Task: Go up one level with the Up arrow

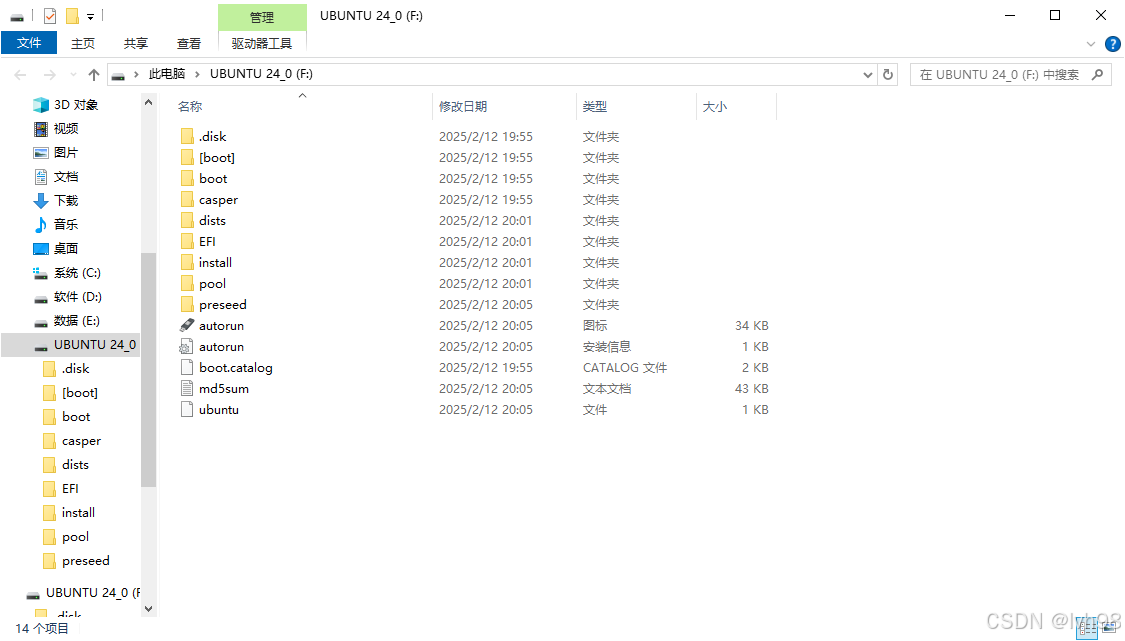Action: coord(94,75)
